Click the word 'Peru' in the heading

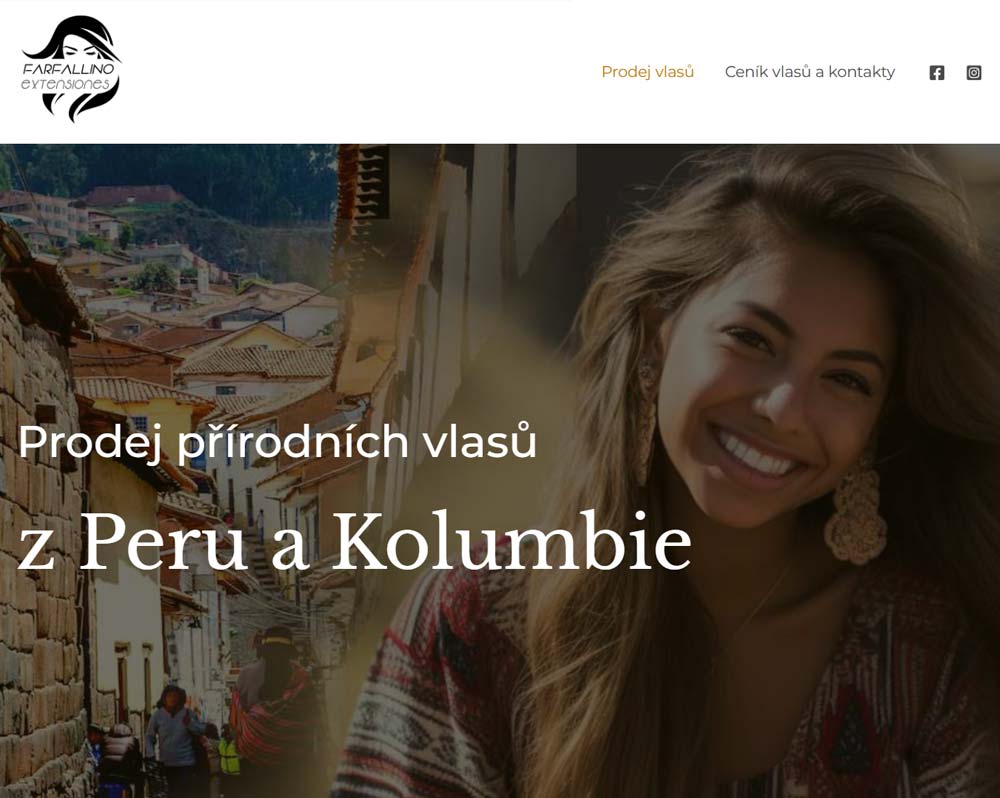pyautogui.click(x=163, y=541)
